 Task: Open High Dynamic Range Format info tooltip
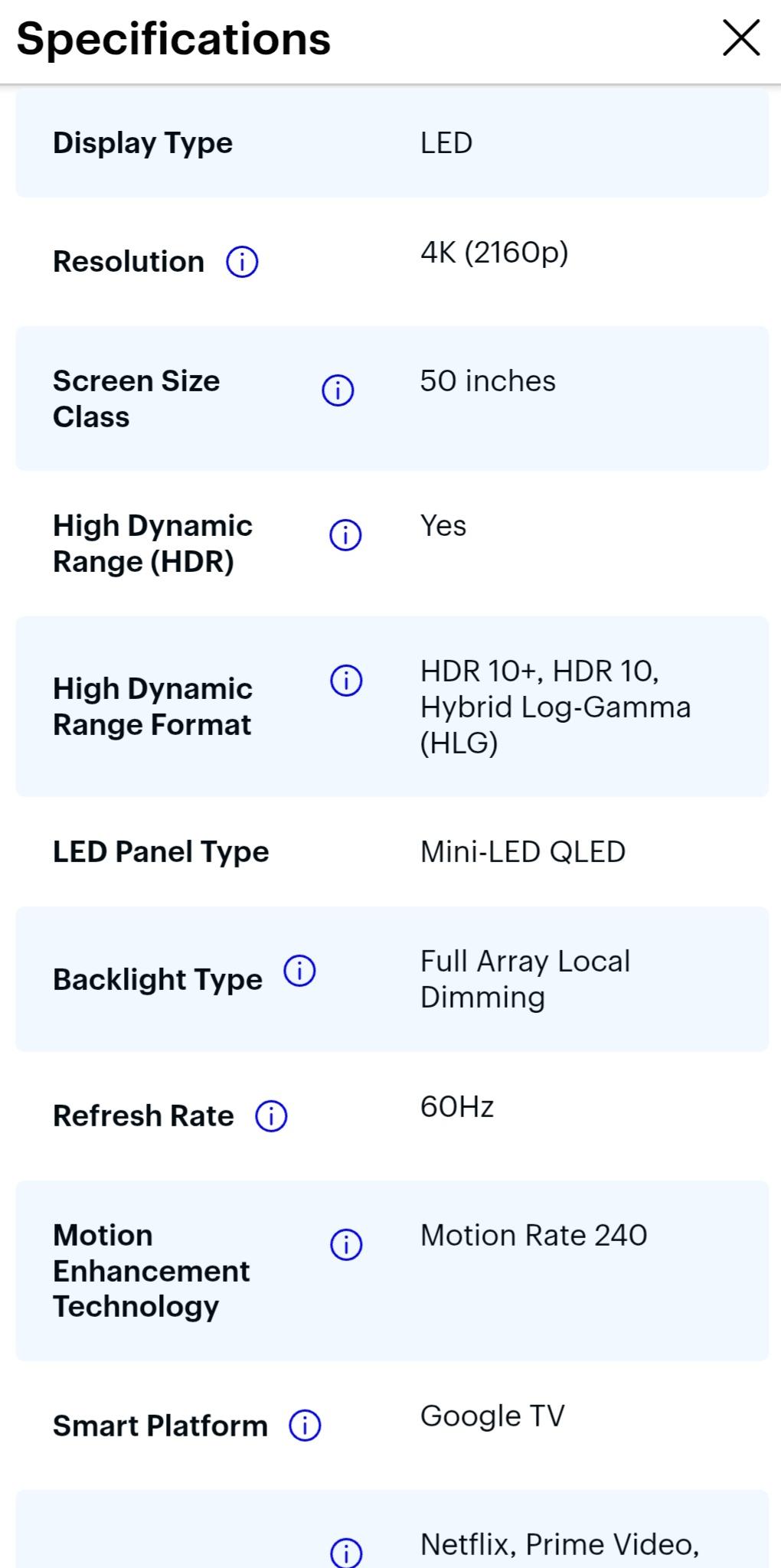point(346,680)
